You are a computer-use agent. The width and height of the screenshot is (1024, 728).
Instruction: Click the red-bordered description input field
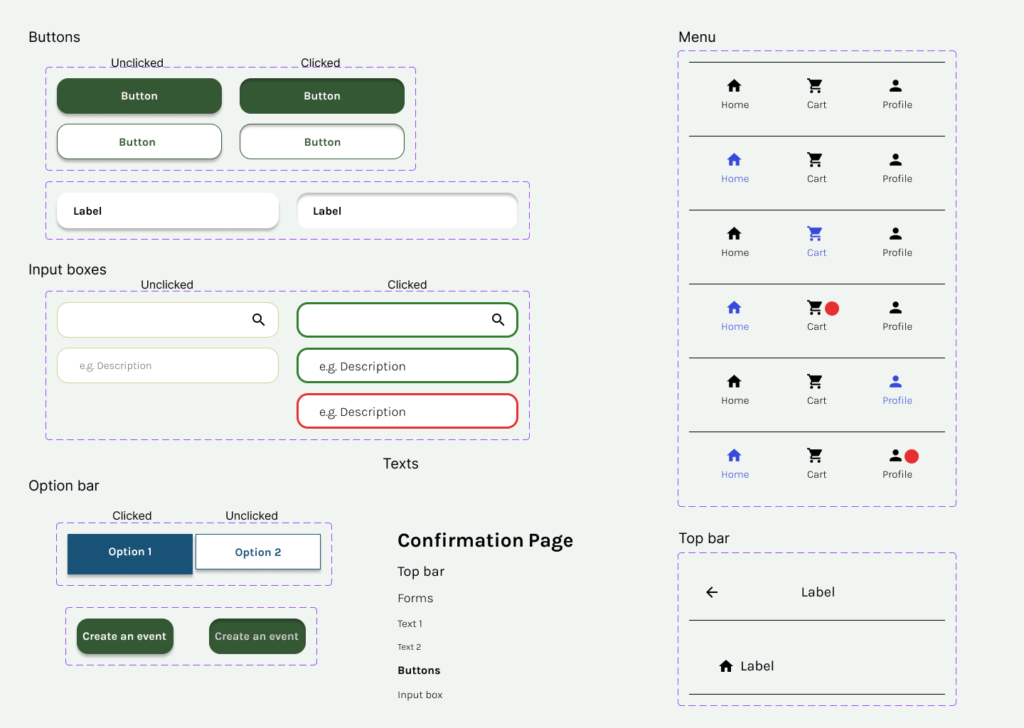407,412
